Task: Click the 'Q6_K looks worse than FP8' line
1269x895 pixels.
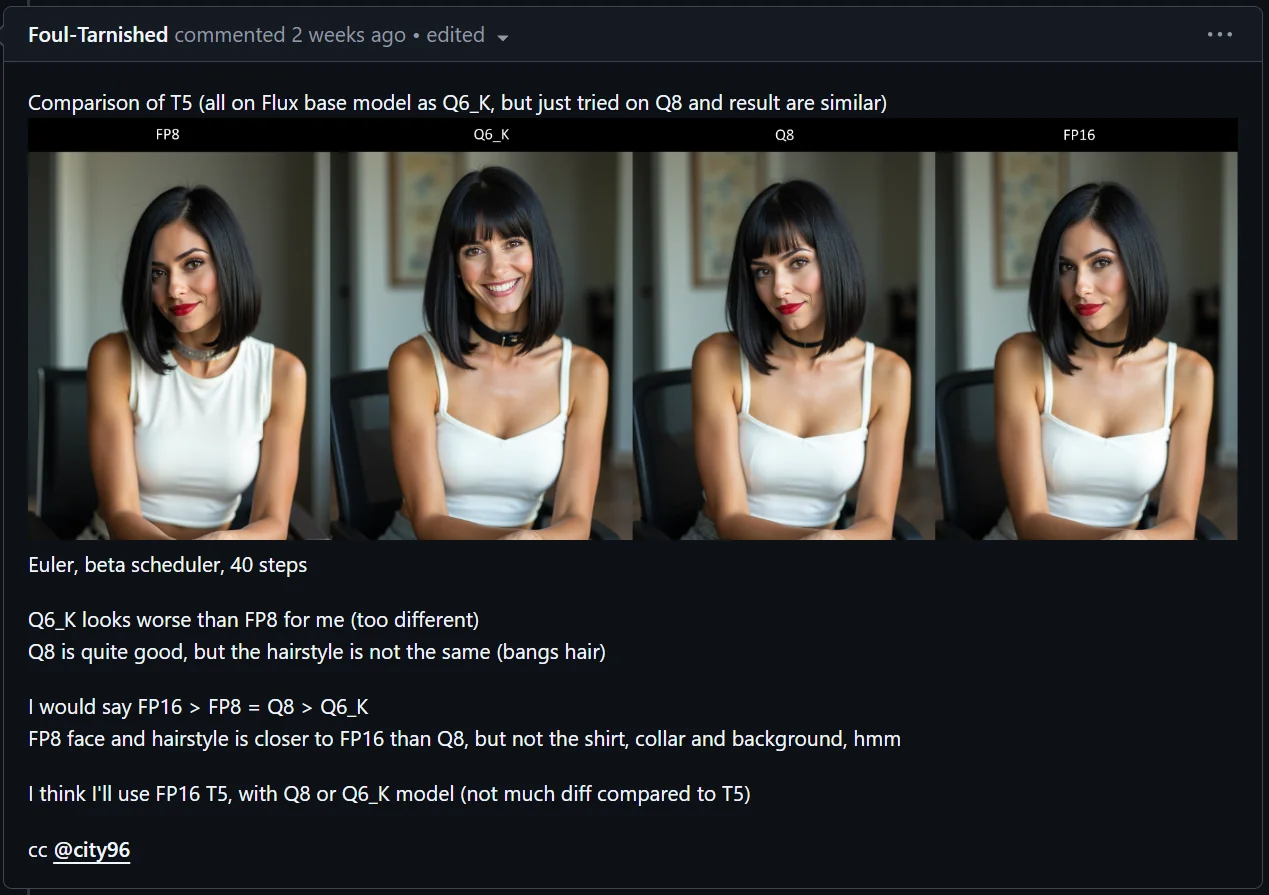Action: pos(253,620)
